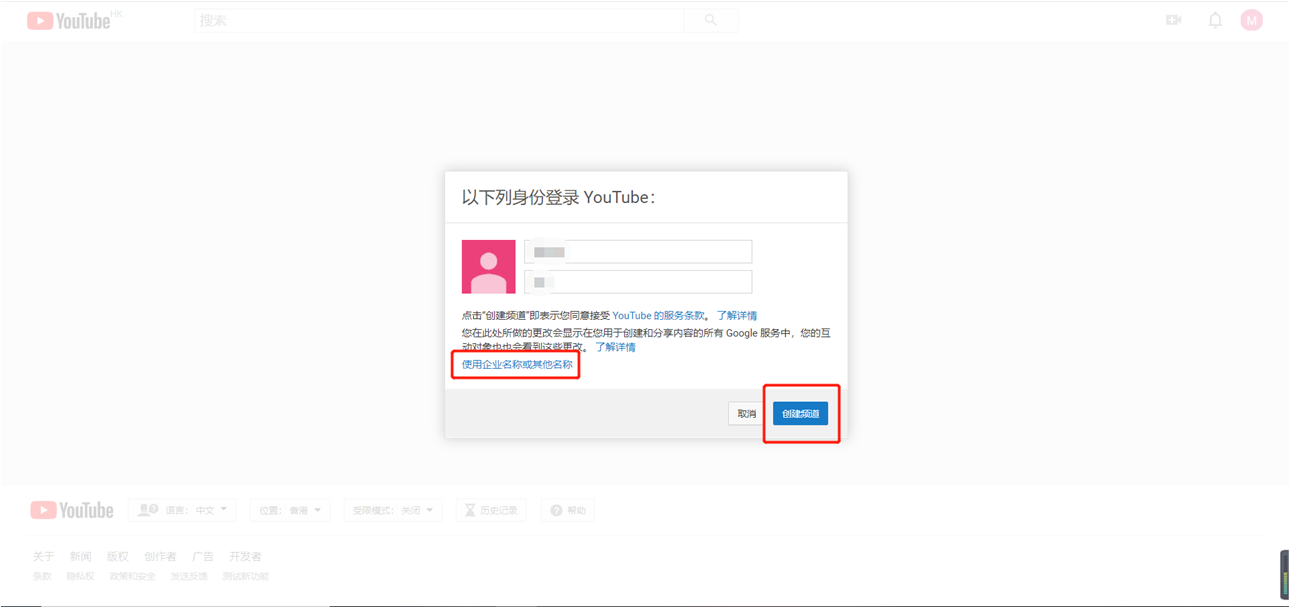Click the 取消 button

click(x=747, y=414)
